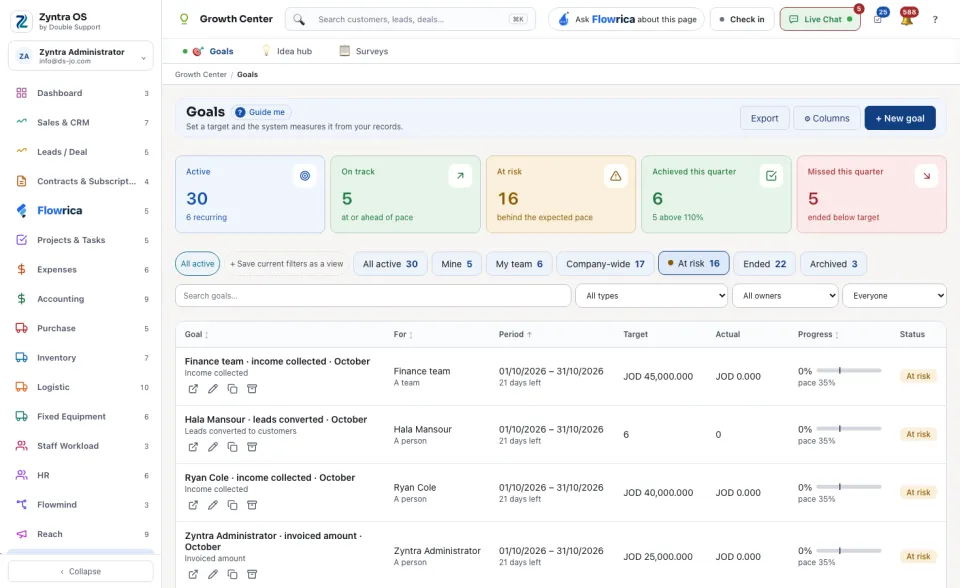This screenshot has height=588, width=960.
Task: Click the help question mark icon
Action: (935, 20)
